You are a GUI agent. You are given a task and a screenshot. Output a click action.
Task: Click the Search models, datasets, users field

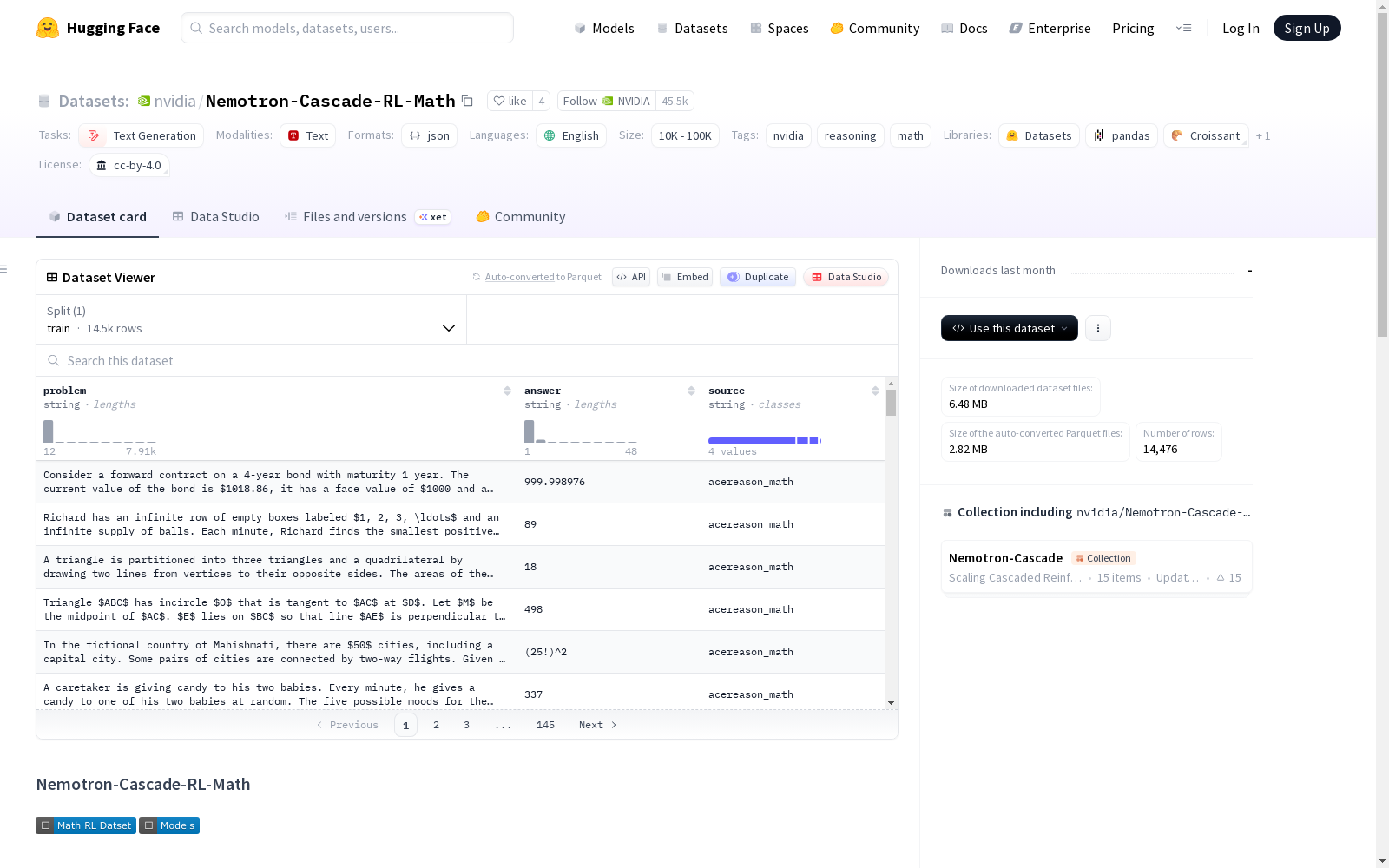[x=347, y=28]
